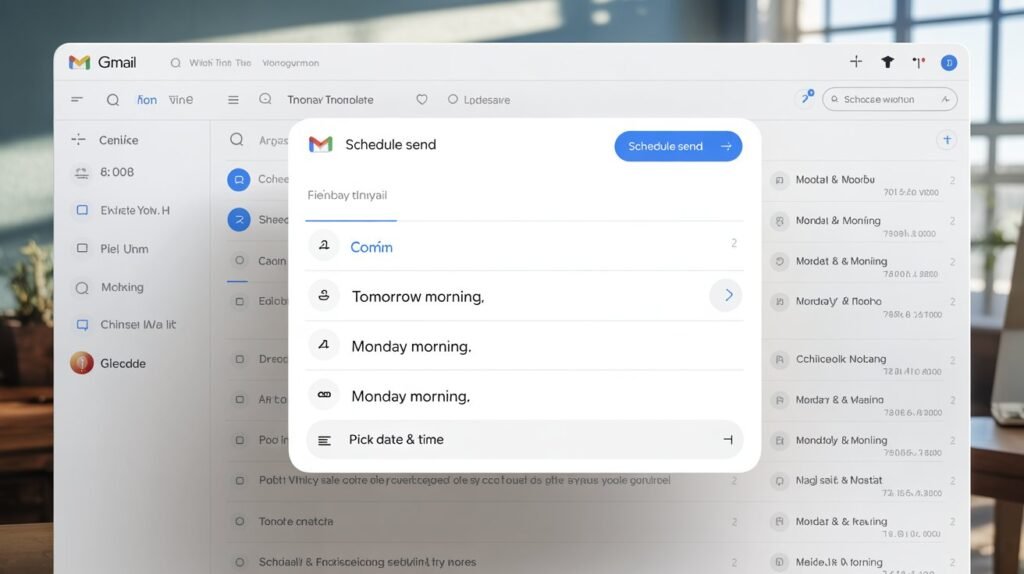Open the Molxing sidebar item
This screenshot has width=1024, height=574.
coord(122,287)
